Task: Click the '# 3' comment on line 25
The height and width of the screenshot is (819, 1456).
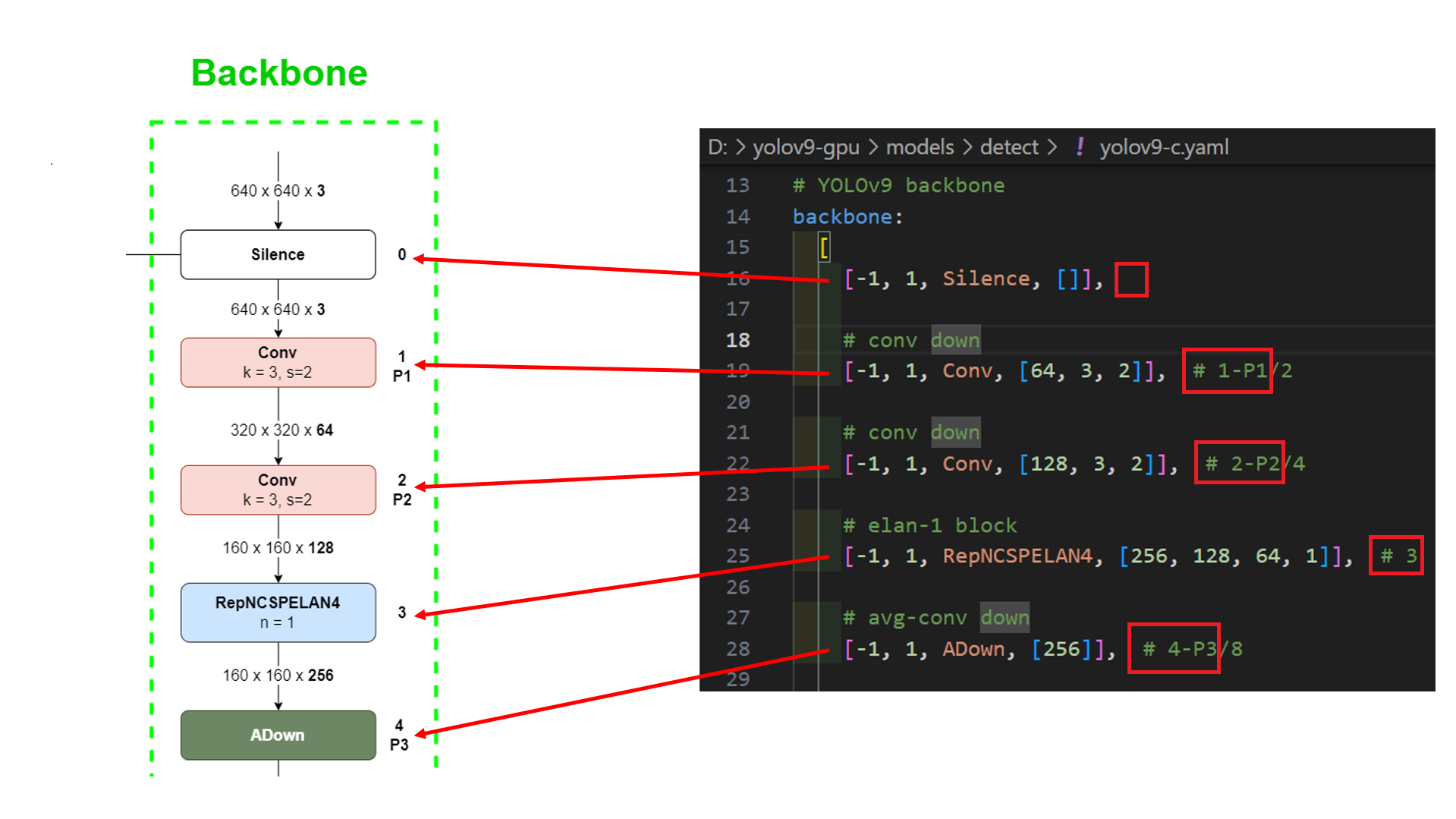Action: tap(1398, 556)
